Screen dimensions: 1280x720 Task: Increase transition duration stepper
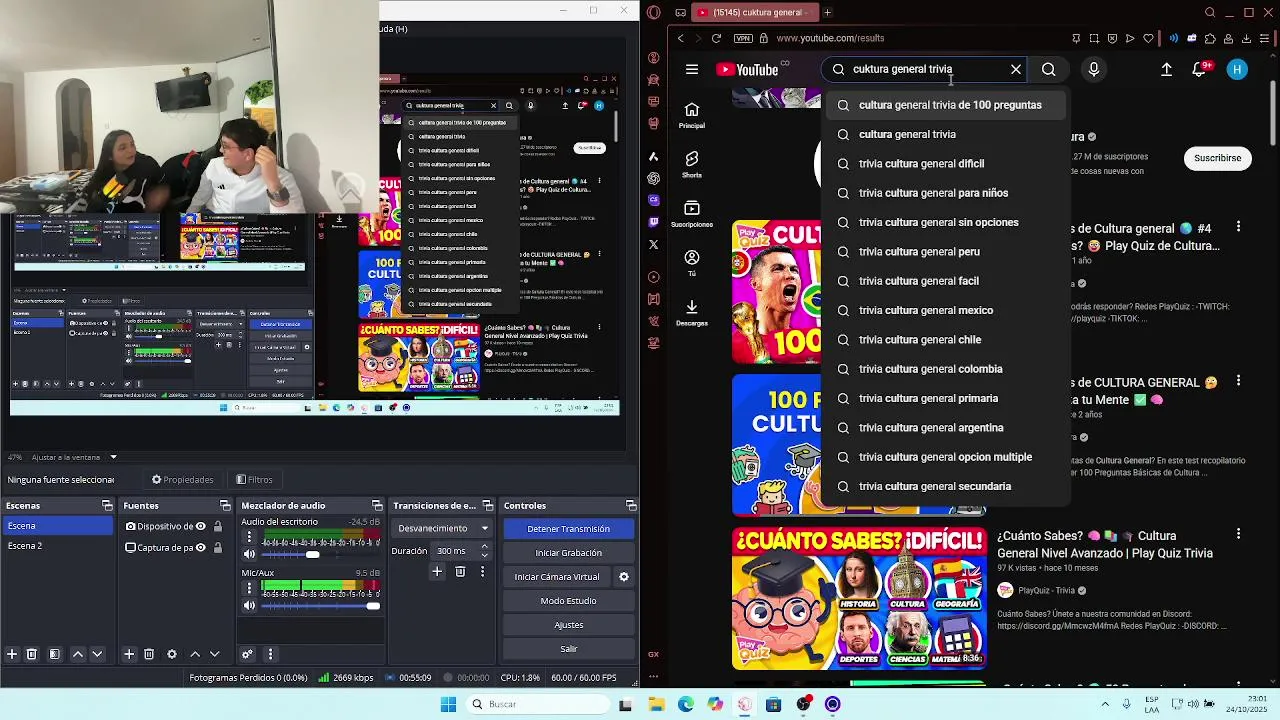485,547
